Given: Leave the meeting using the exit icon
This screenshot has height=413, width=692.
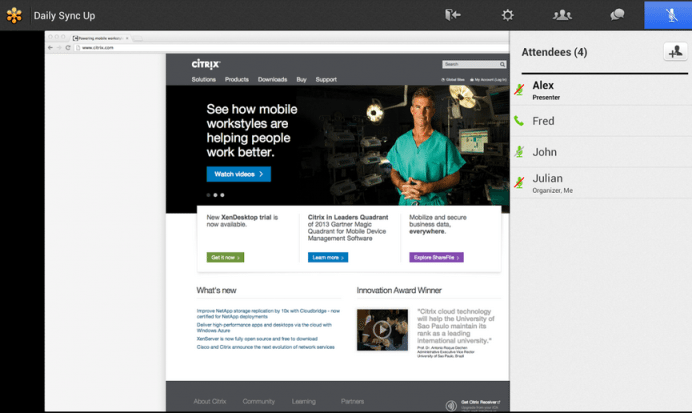Looking at the screenshot, I should click(x=452, y=15).
